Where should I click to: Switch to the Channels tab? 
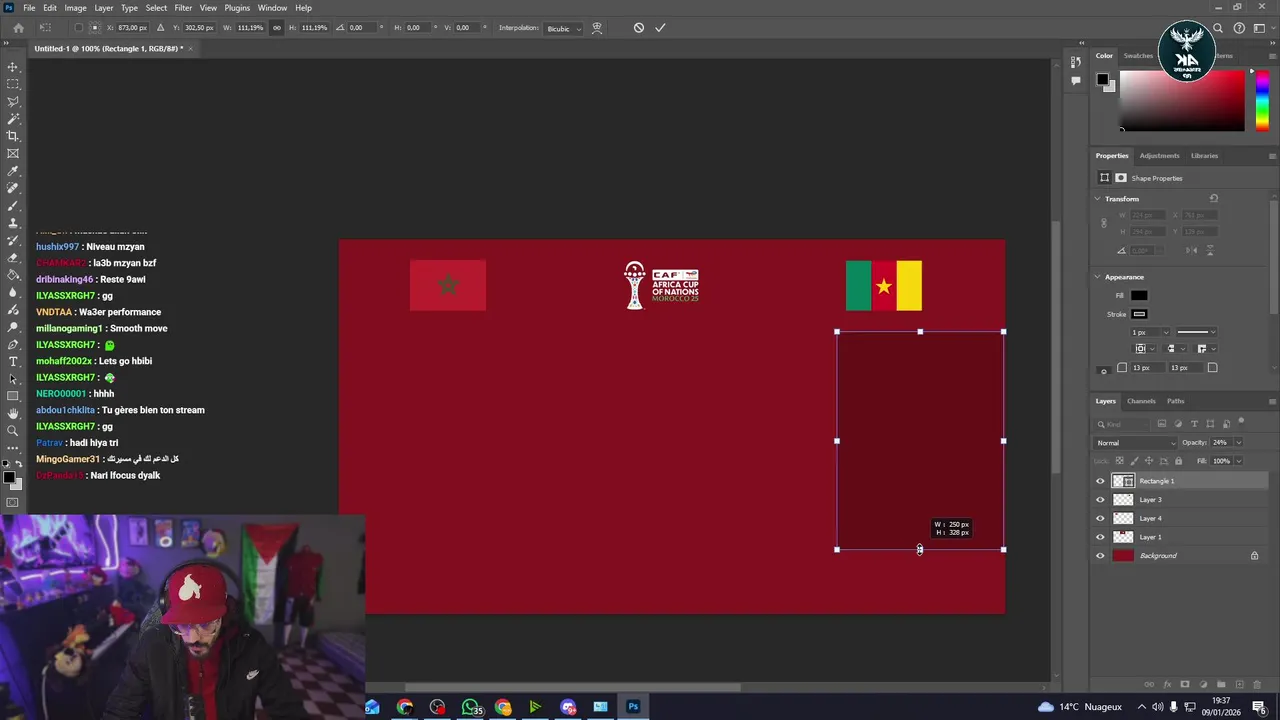[x=1141, y=401]
